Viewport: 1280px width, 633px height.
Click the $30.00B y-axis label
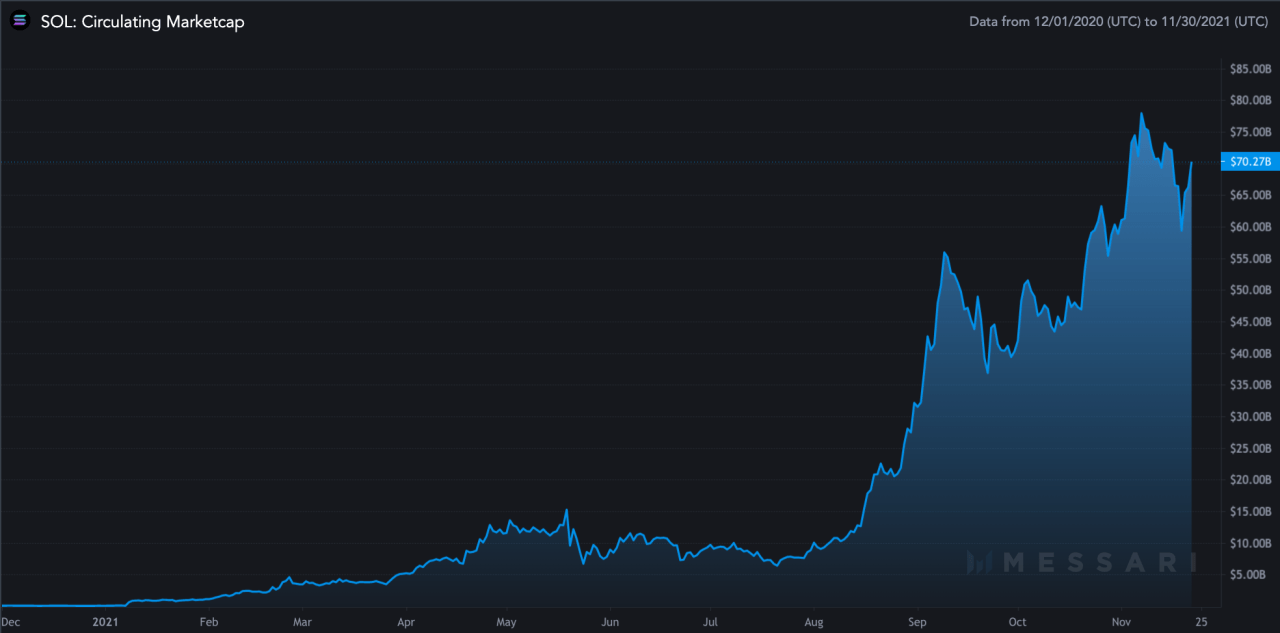point(1250,416)
